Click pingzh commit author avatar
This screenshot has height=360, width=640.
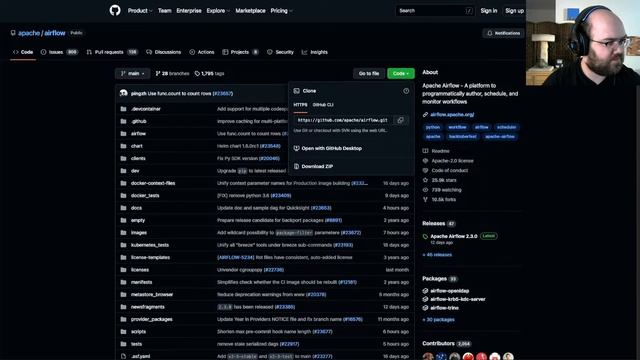pos(124,93)
